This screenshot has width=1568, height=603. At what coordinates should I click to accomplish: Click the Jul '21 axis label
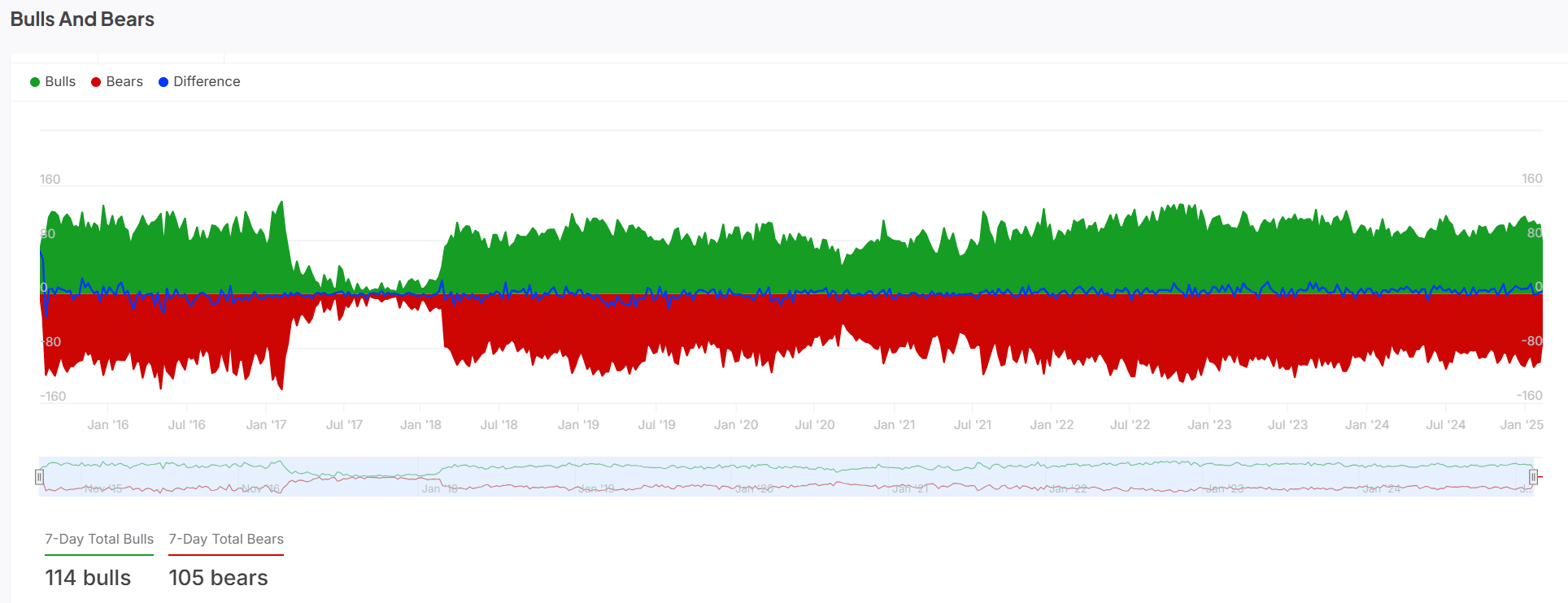tap(972, 425)
